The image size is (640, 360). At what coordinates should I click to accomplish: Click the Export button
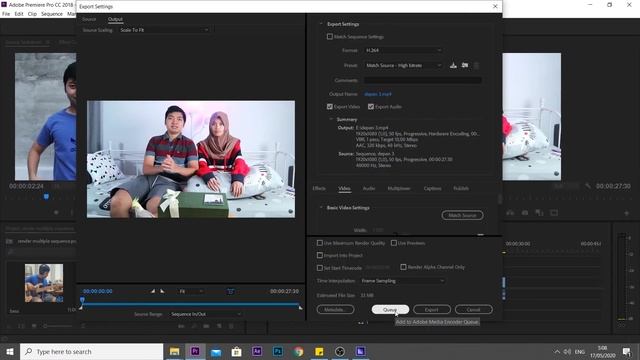point(431,309)
